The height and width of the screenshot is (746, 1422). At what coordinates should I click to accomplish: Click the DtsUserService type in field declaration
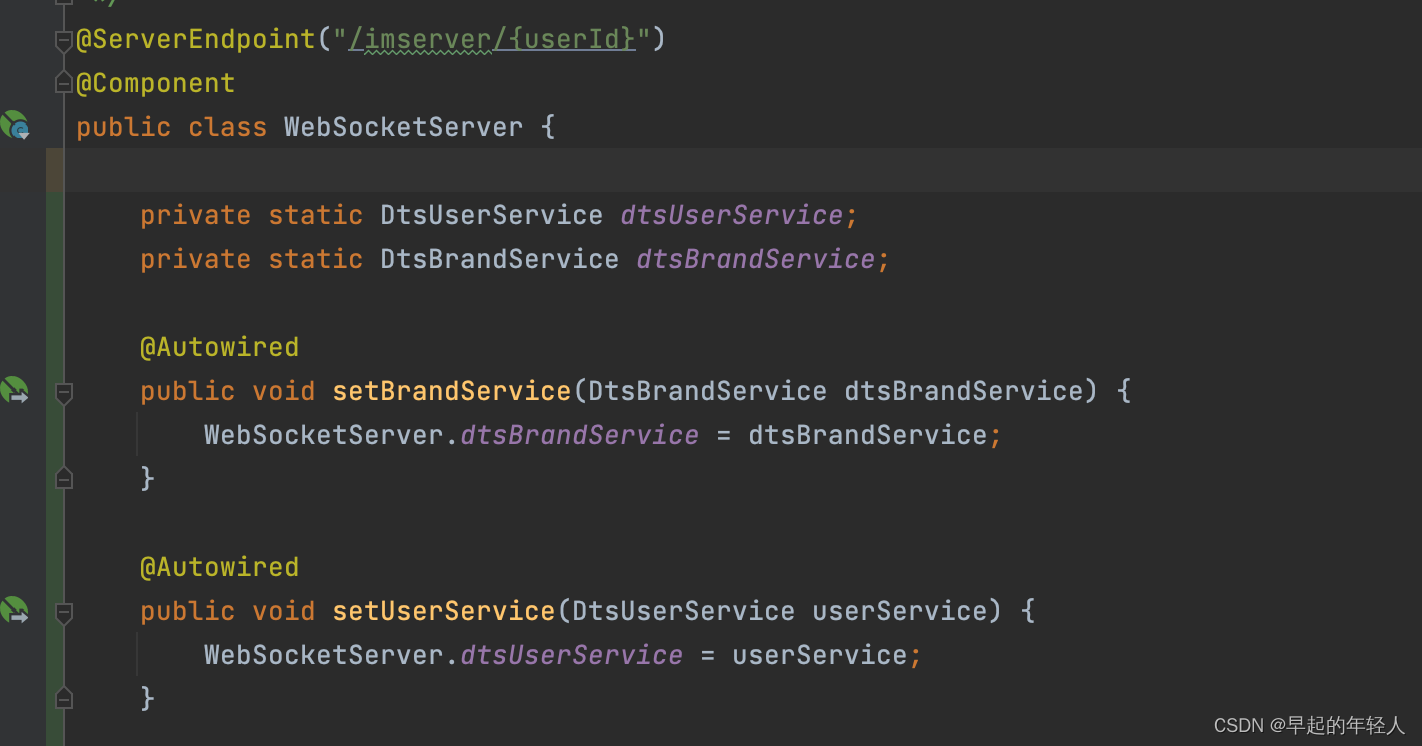click(x=491, y=215)
